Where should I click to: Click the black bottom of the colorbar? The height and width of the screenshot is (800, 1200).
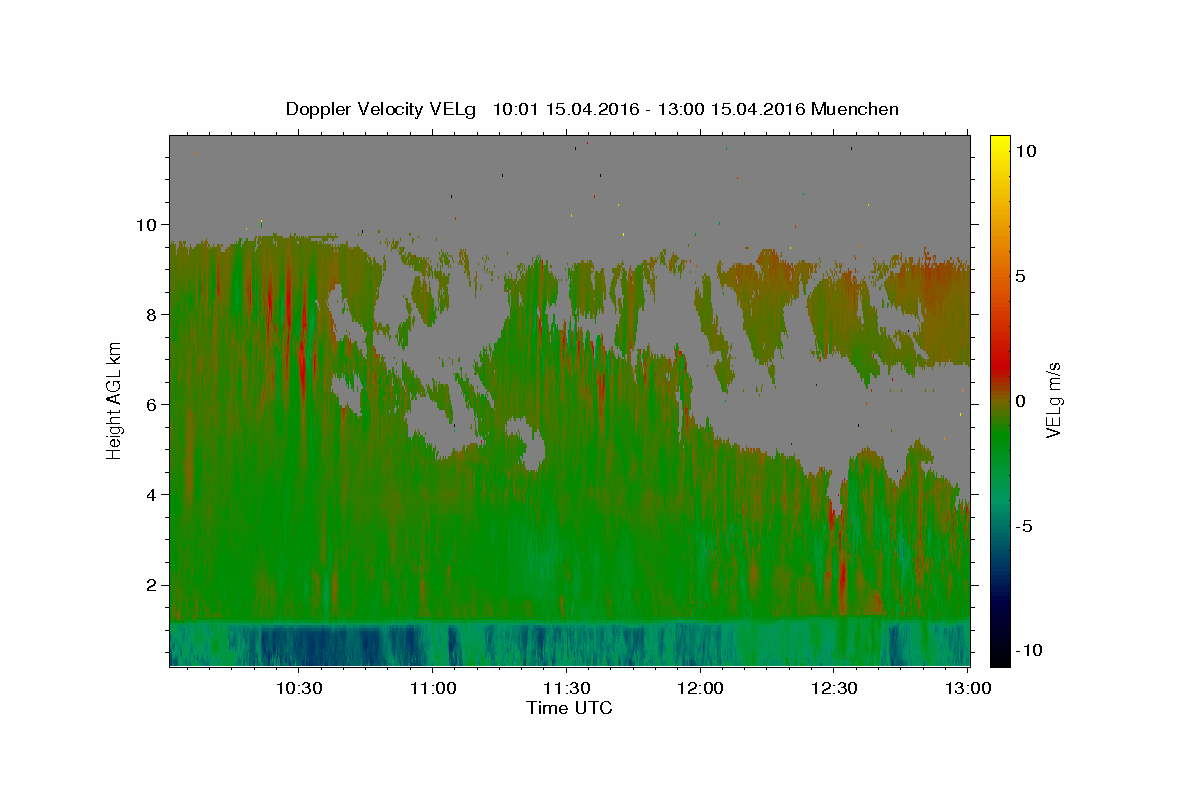click(x=999, y=658)
